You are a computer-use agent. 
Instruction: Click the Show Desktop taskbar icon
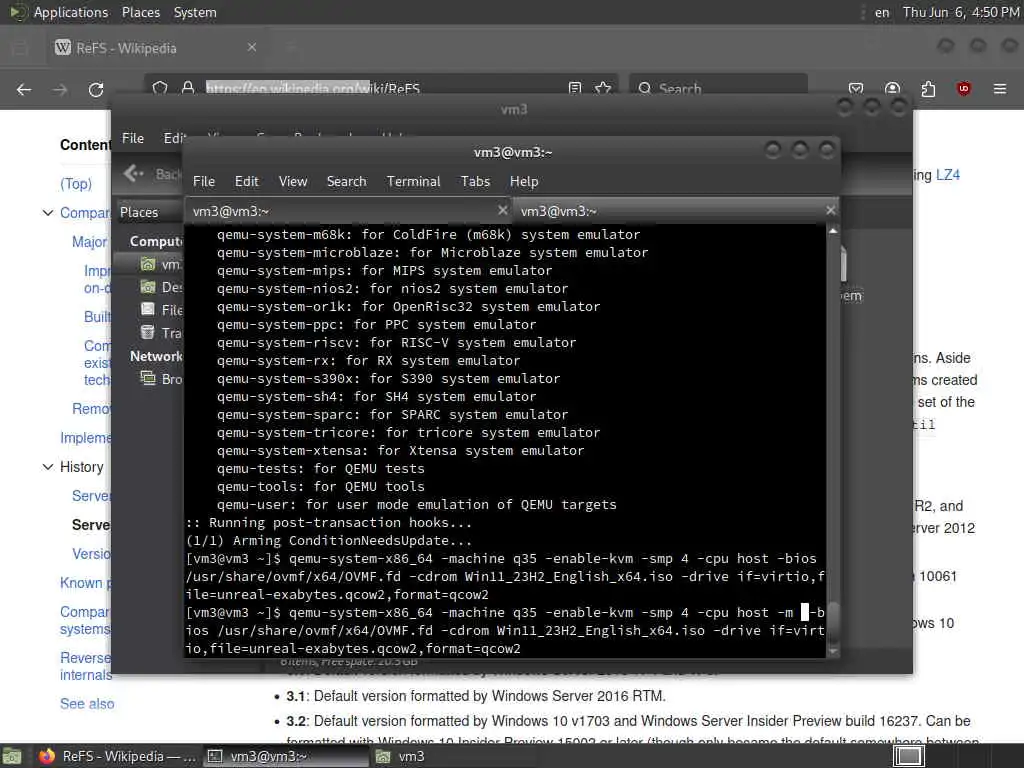tap(12, 756)
